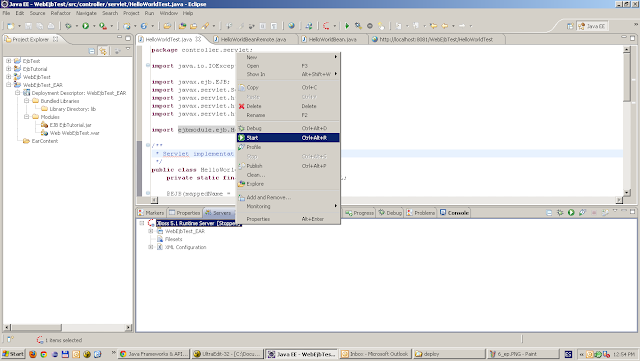The height and width of the screenshot is (361, 640).
Task: Choose Add and Remove from context menu
Action: (288, 197)
